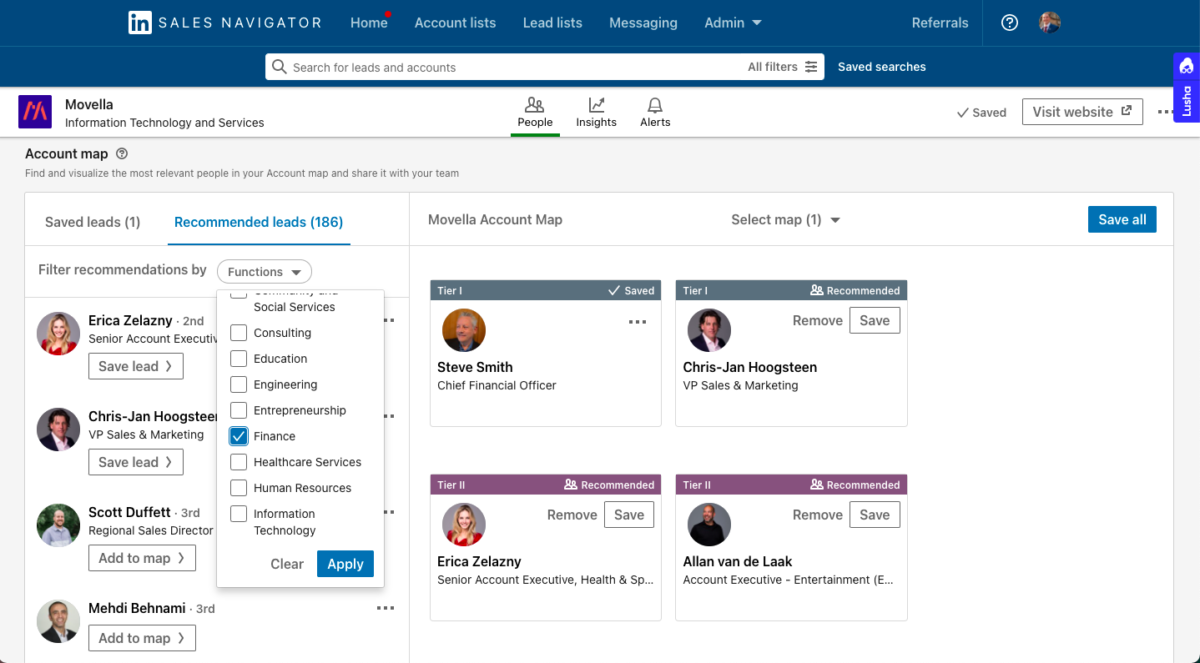
Task: Click the leads and accounts search field
Action: point(450,66)
